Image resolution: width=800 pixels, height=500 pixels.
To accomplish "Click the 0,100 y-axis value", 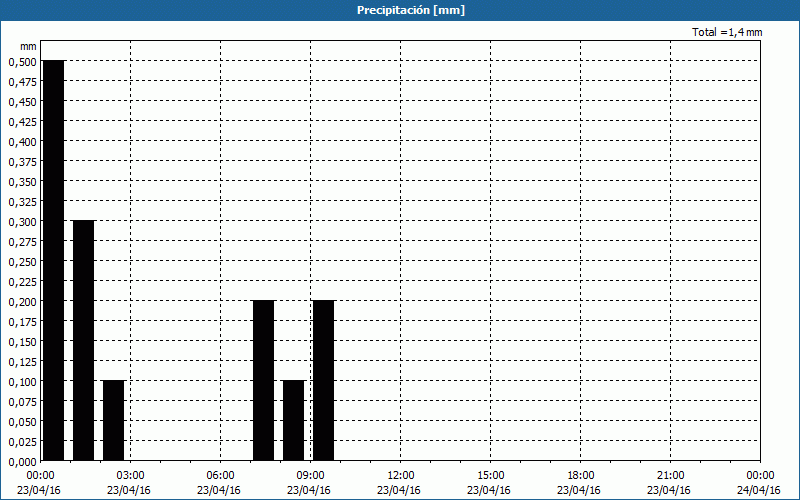I will point(22,382).
